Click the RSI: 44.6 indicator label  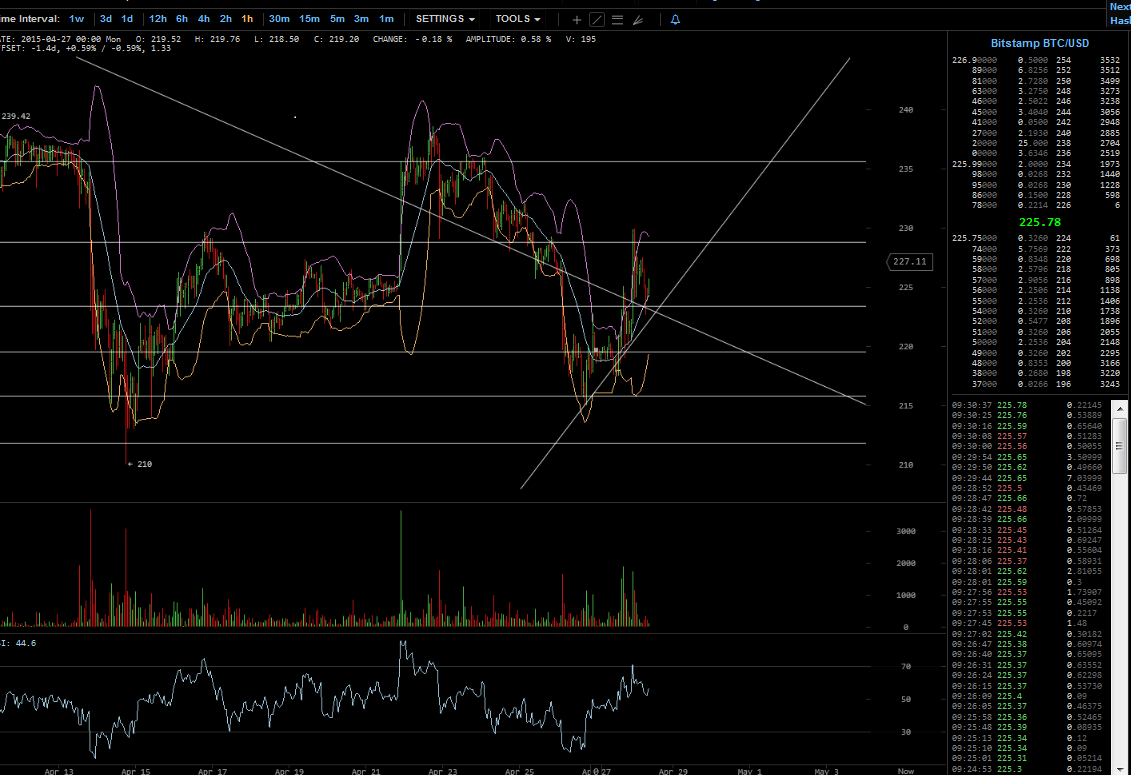(18, 643)
